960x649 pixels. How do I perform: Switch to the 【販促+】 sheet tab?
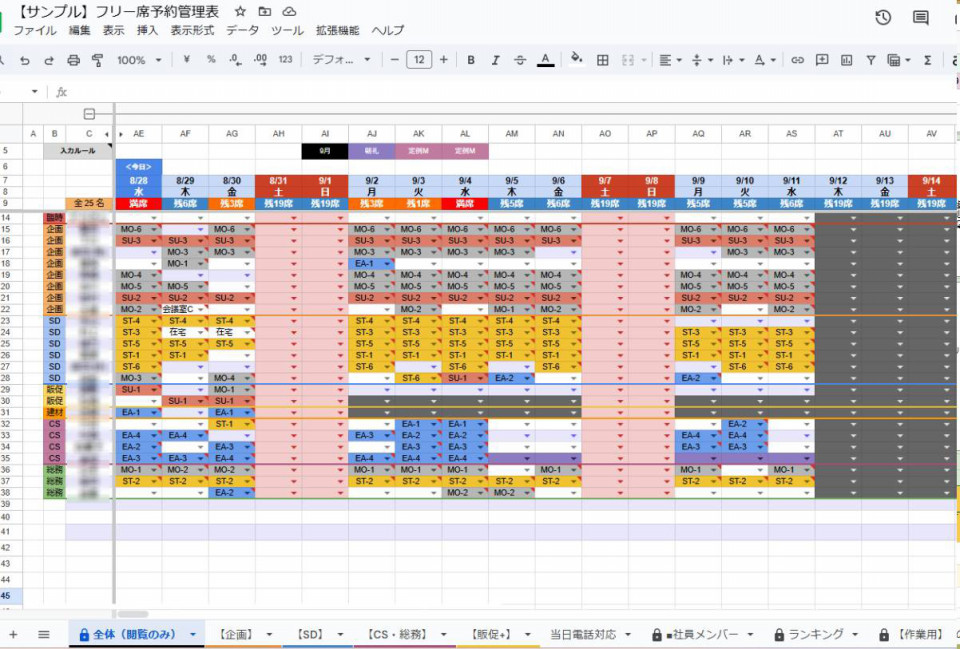point(491,634)
